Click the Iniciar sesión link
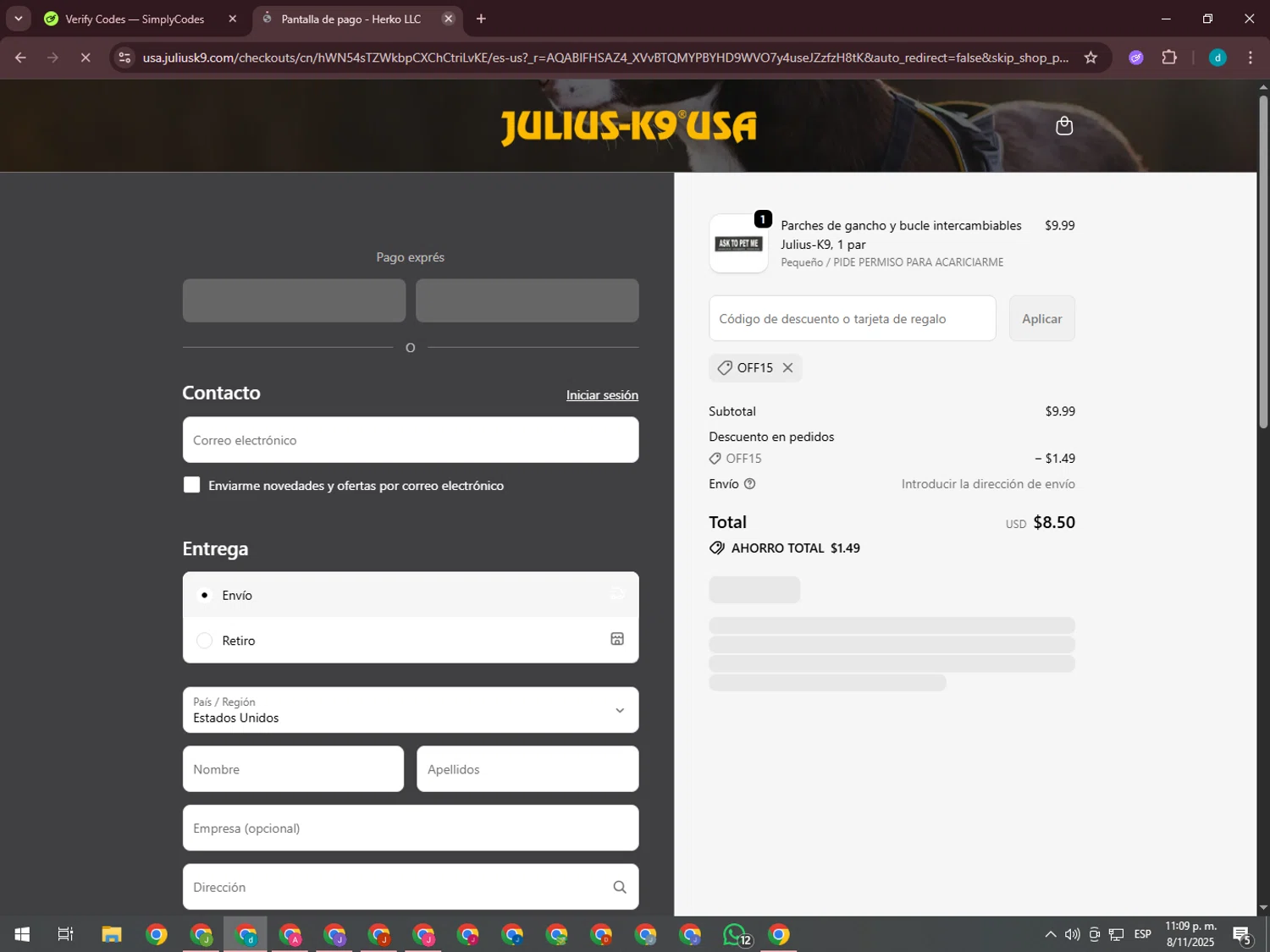This screenshot has height=952, width=1270. [x=602, y=395]
